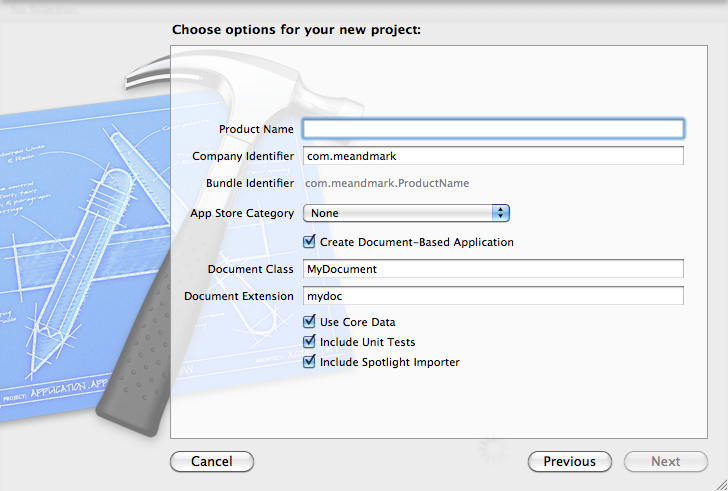This screenshot has height=491, width=728.
Task: Click the Next button
Action: click(x=665, y=462)
